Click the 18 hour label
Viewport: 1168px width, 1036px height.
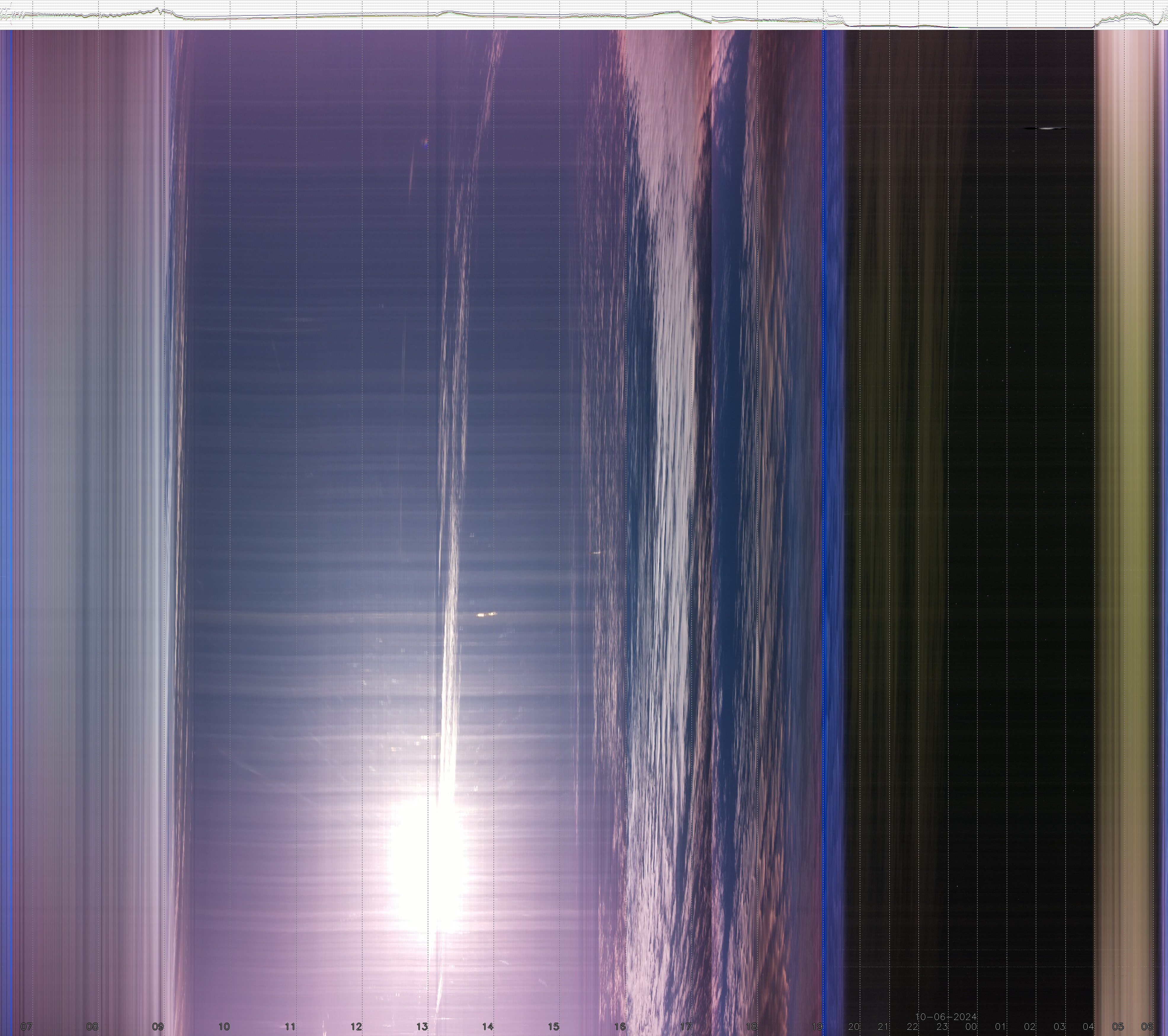tap(751, 1026)
